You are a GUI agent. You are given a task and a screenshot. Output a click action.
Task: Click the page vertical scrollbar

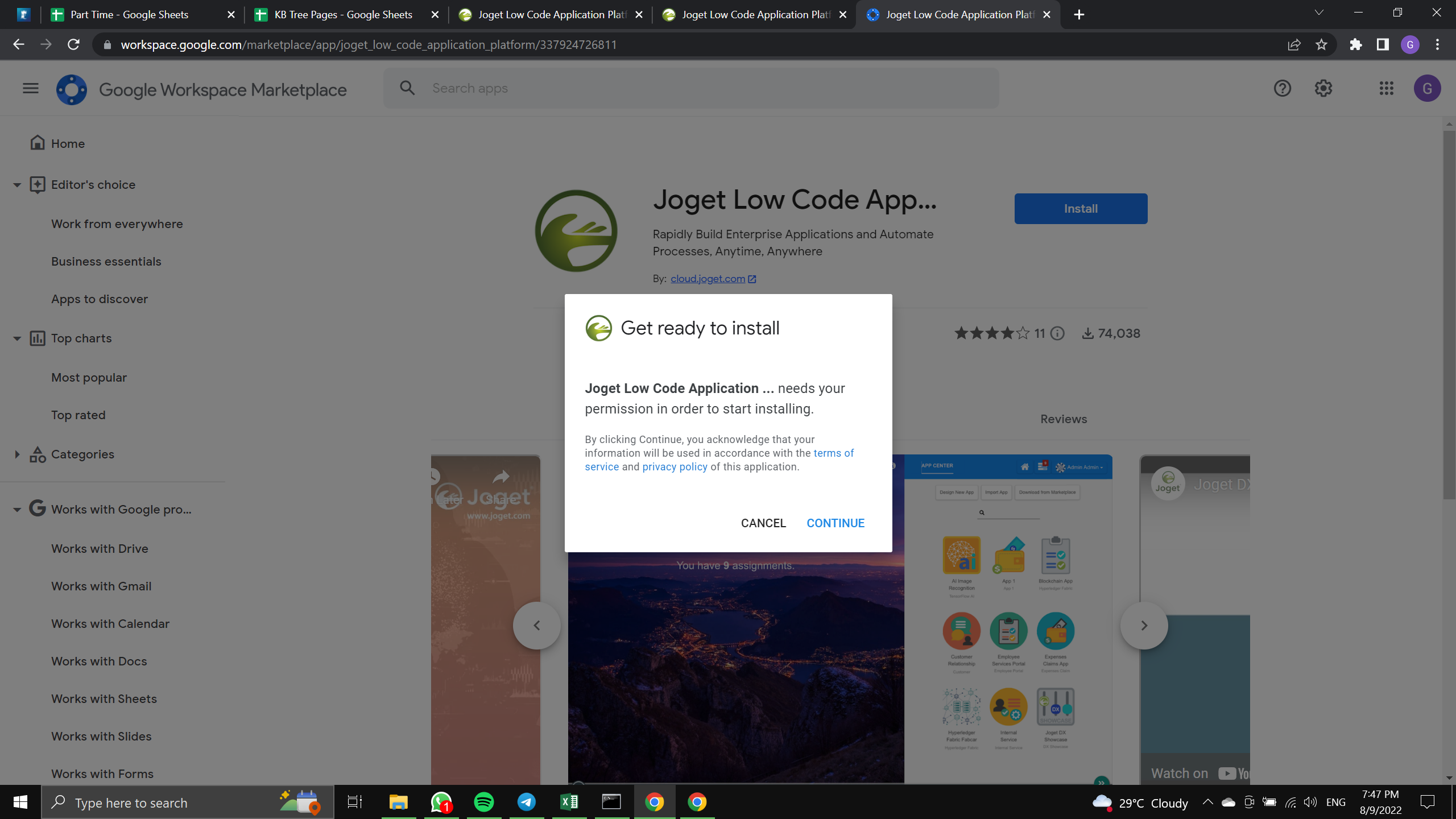click(1449, 313)
